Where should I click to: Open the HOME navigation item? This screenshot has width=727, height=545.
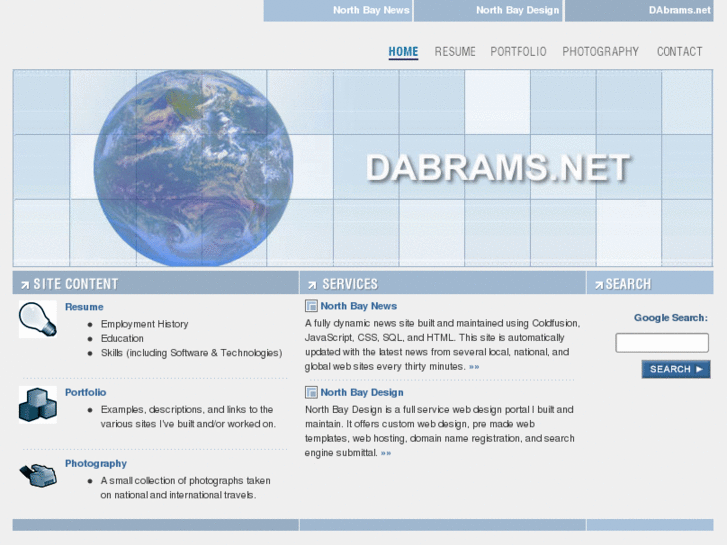point(403,51)
